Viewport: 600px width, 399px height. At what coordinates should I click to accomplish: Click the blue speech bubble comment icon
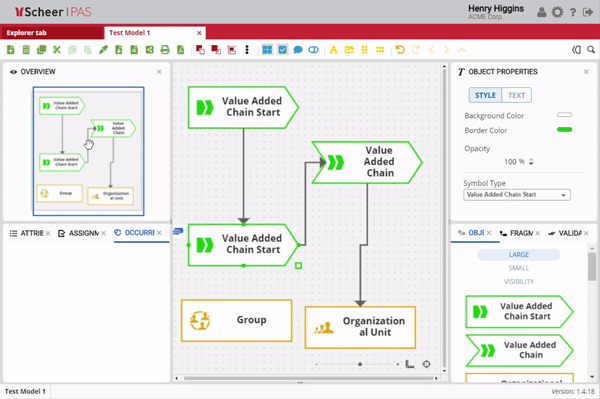298,50
